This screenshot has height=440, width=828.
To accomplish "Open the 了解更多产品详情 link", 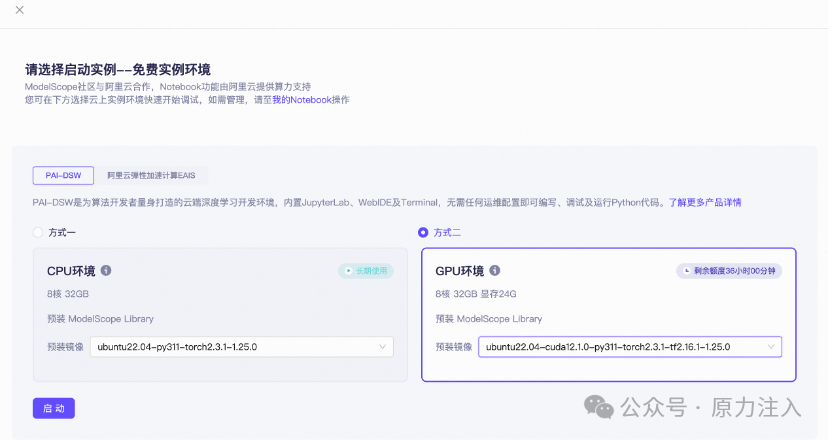I will pyautogui.click(x=705, y=202).
